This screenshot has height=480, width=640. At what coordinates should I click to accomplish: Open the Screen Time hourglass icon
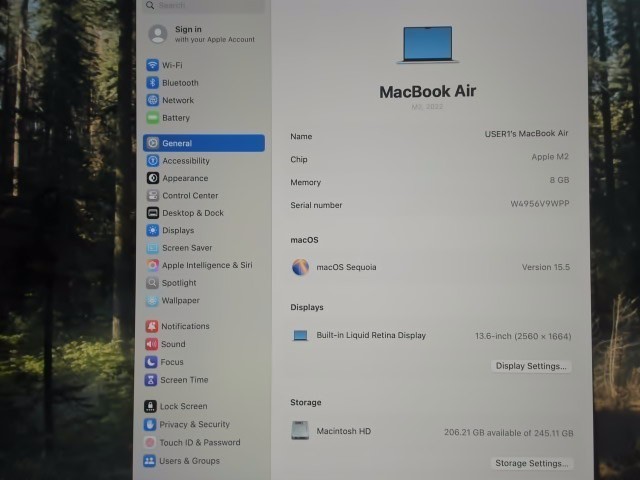tap(151, 380)
